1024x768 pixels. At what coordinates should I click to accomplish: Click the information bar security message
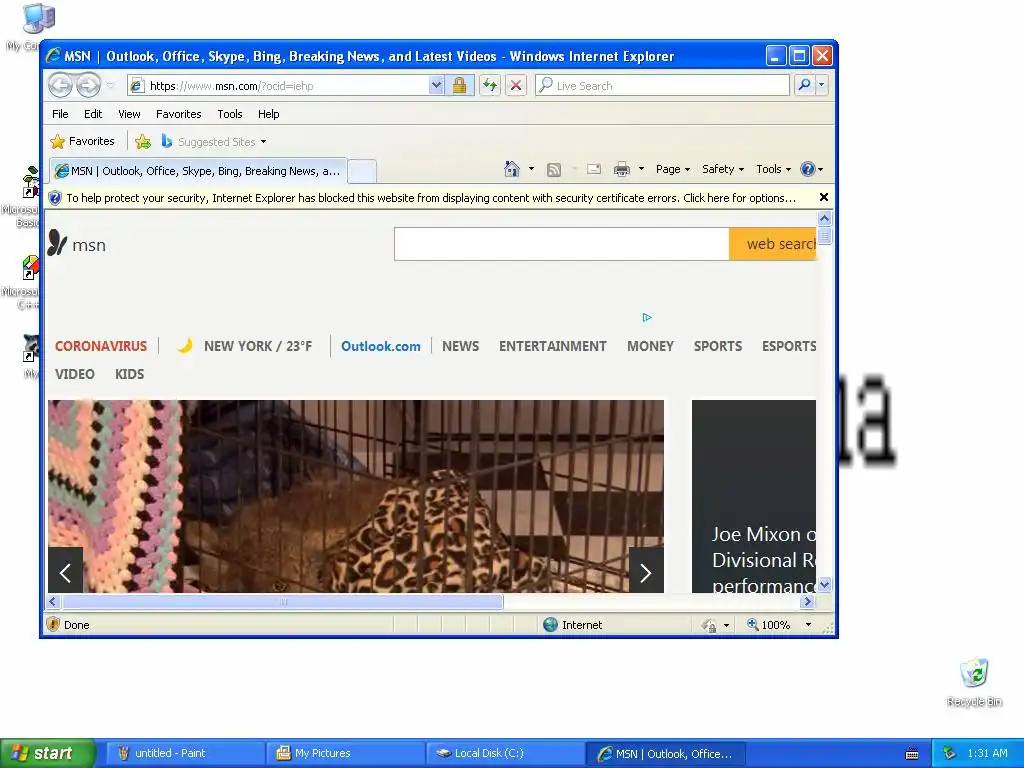pyautogui.click(x=431, y=198)
